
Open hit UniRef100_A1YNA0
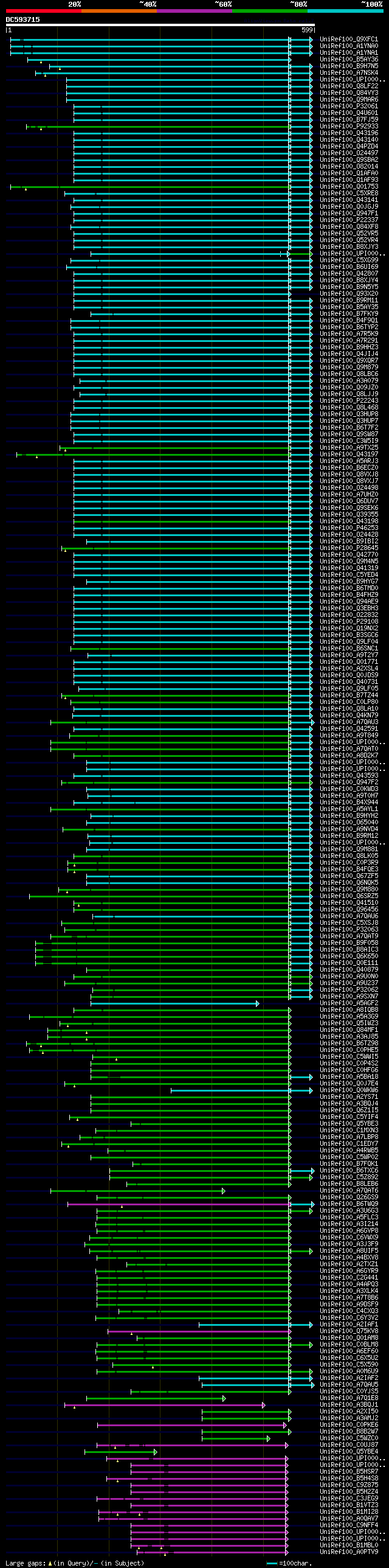[349, 46]
